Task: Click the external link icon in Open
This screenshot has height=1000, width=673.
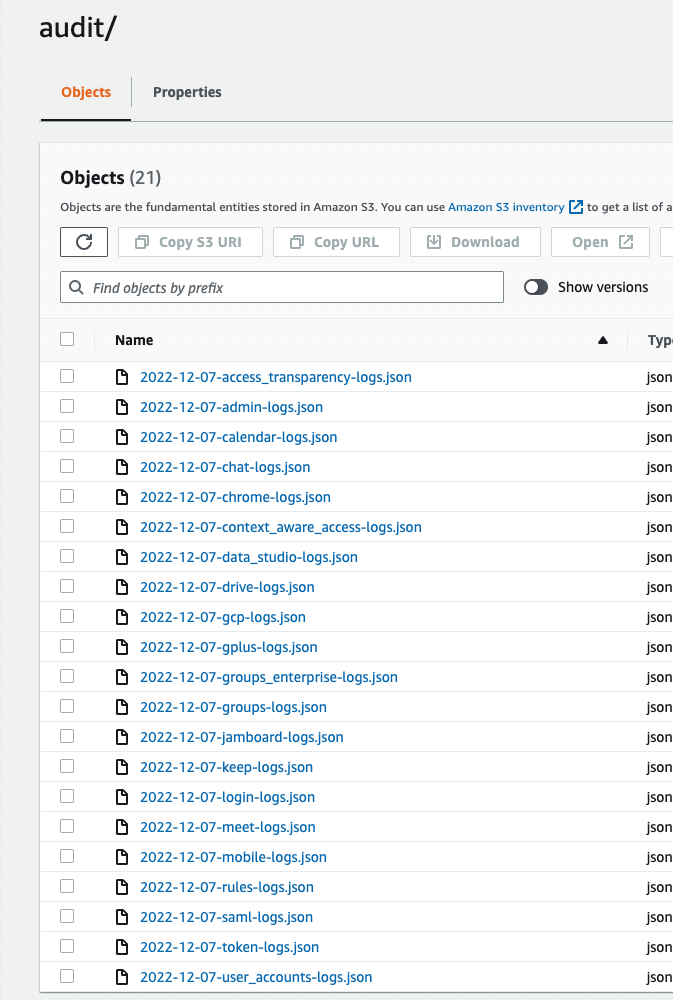Action: point(626,242)
